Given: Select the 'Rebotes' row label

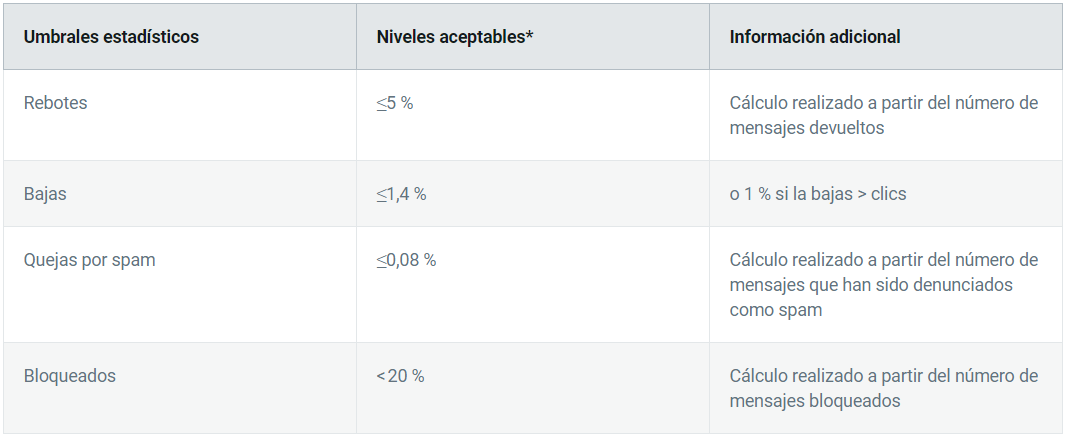Looking at the screenshot, I should tap(55, 103).
